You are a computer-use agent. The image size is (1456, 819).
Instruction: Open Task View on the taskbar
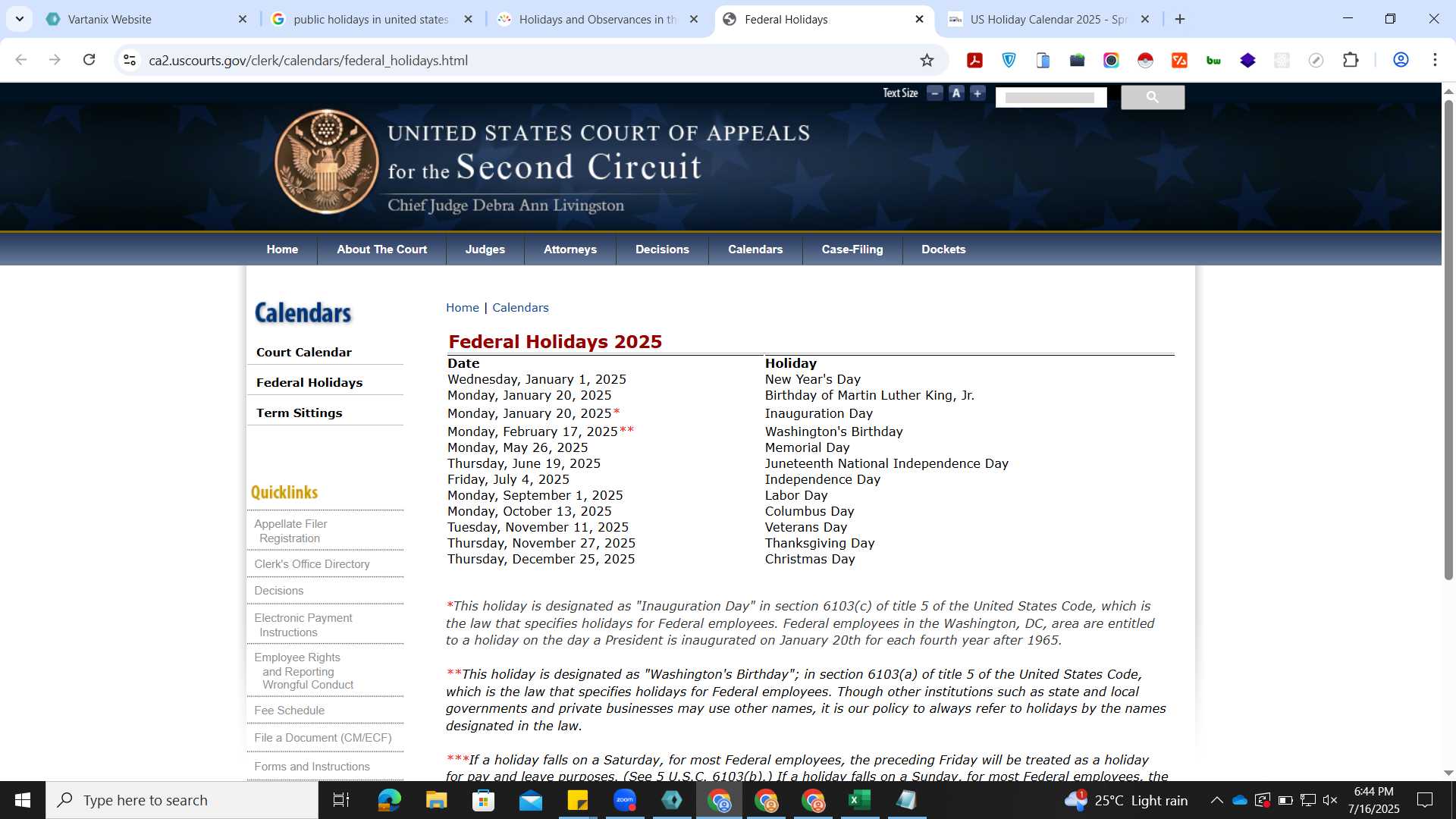pyautogui.click(x=341, y=800)
